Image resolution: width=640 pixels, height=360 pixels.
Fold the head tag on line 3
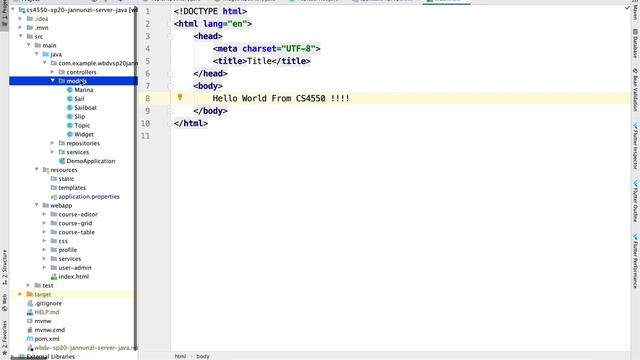pos(171,36)
